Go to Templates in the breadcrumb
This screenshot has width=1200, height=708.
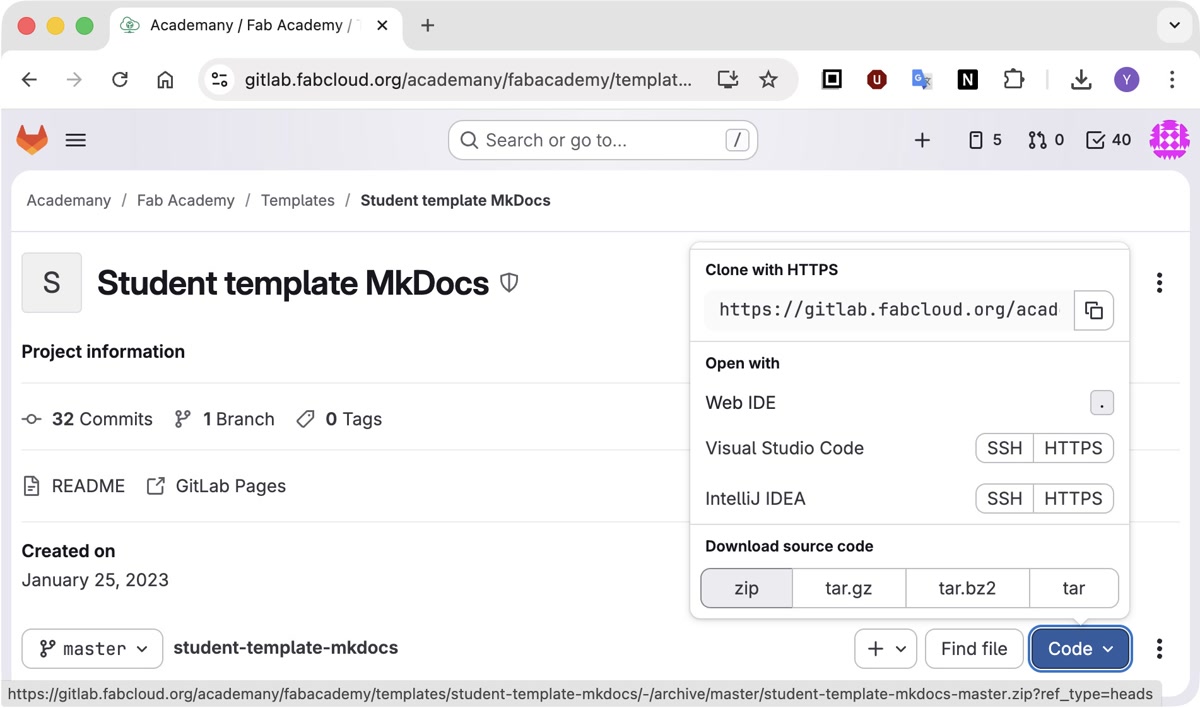[x=297, y=200]
